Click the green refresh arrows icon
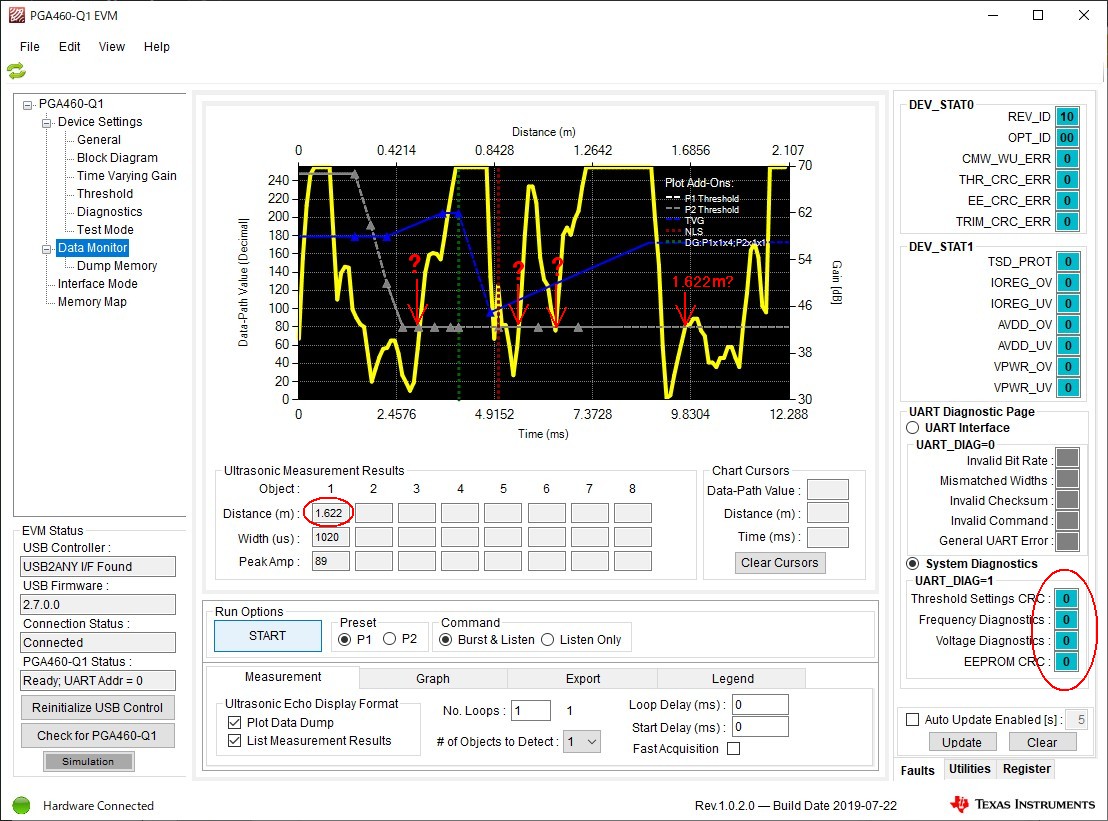The width and height of the screenshot is (1108, 821). 16,71
